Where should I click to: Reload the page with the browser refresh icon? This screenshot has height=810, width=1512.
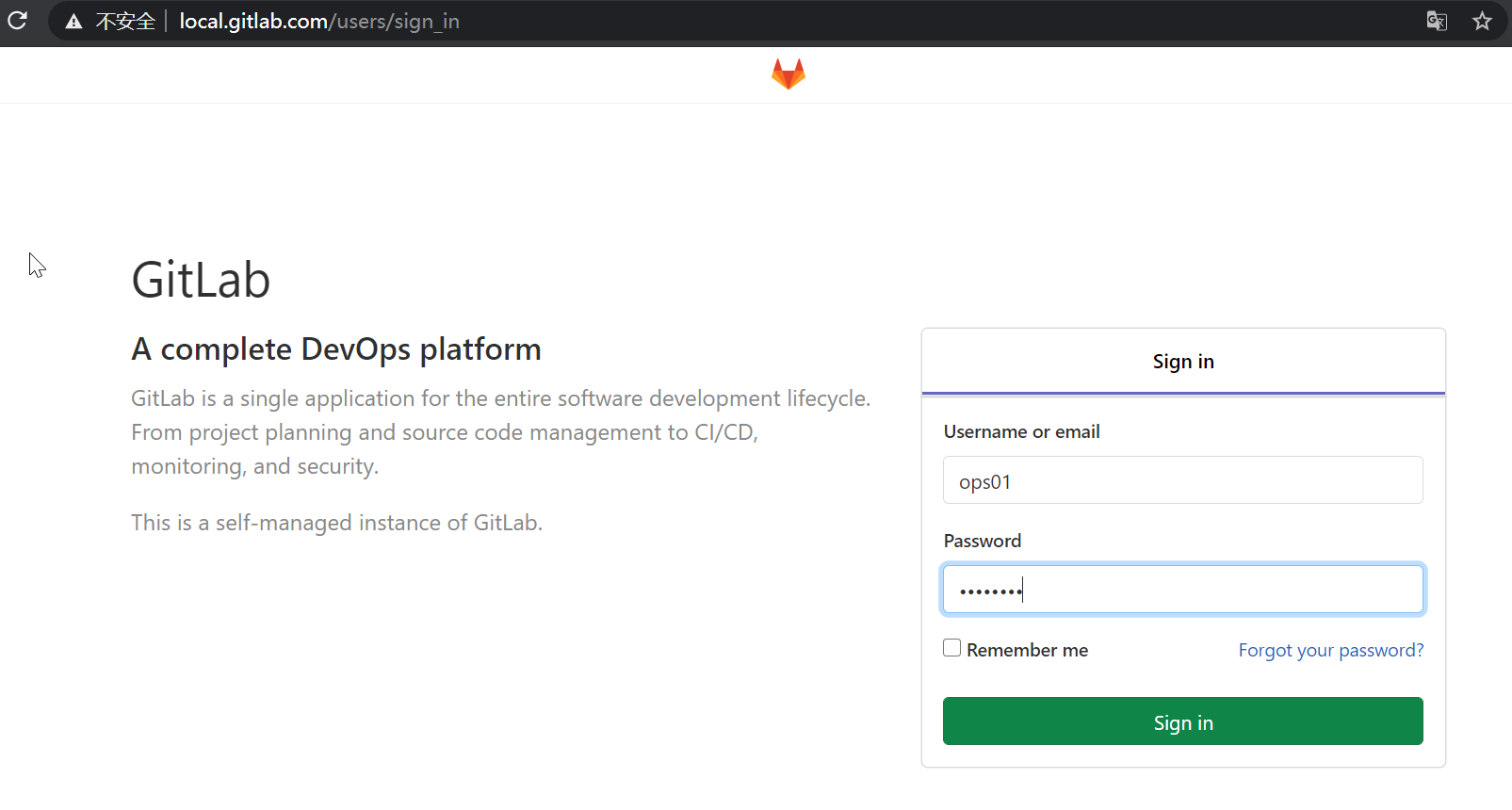17,20
